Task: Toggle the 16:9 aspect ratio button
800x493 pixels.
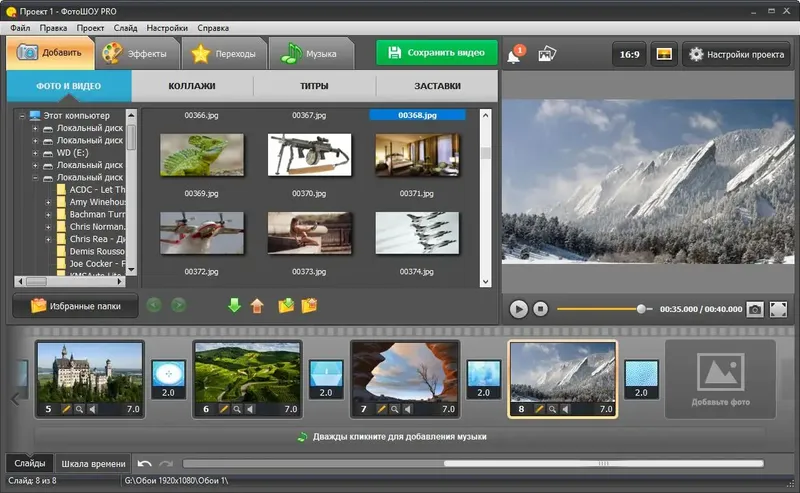Action: coord(629,54)
